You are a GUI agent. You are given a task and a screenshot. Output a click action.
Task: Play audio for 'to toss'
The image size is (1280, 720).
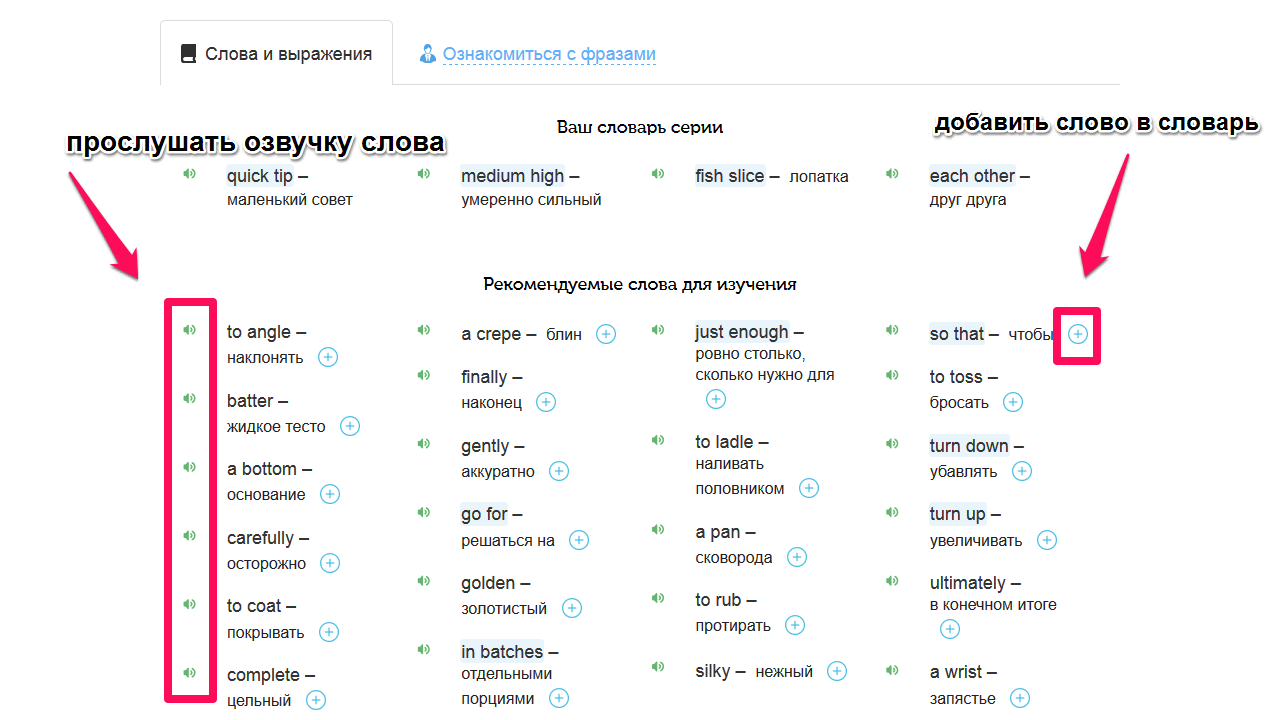(892, 375)
